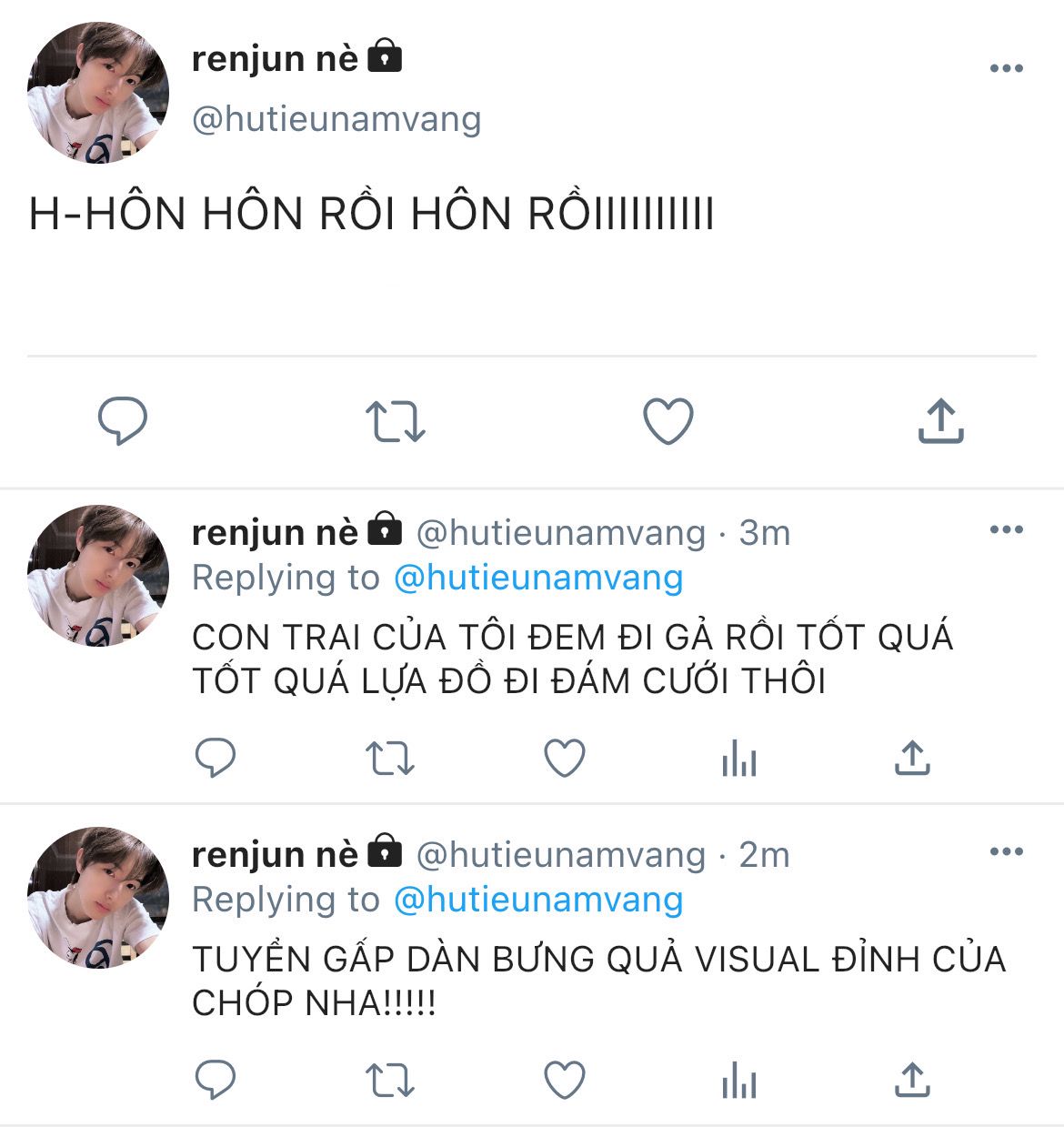Share the main HÔN RỒI tweet
Viewport: 1064px width, 1127px height.
pos(940,421)
